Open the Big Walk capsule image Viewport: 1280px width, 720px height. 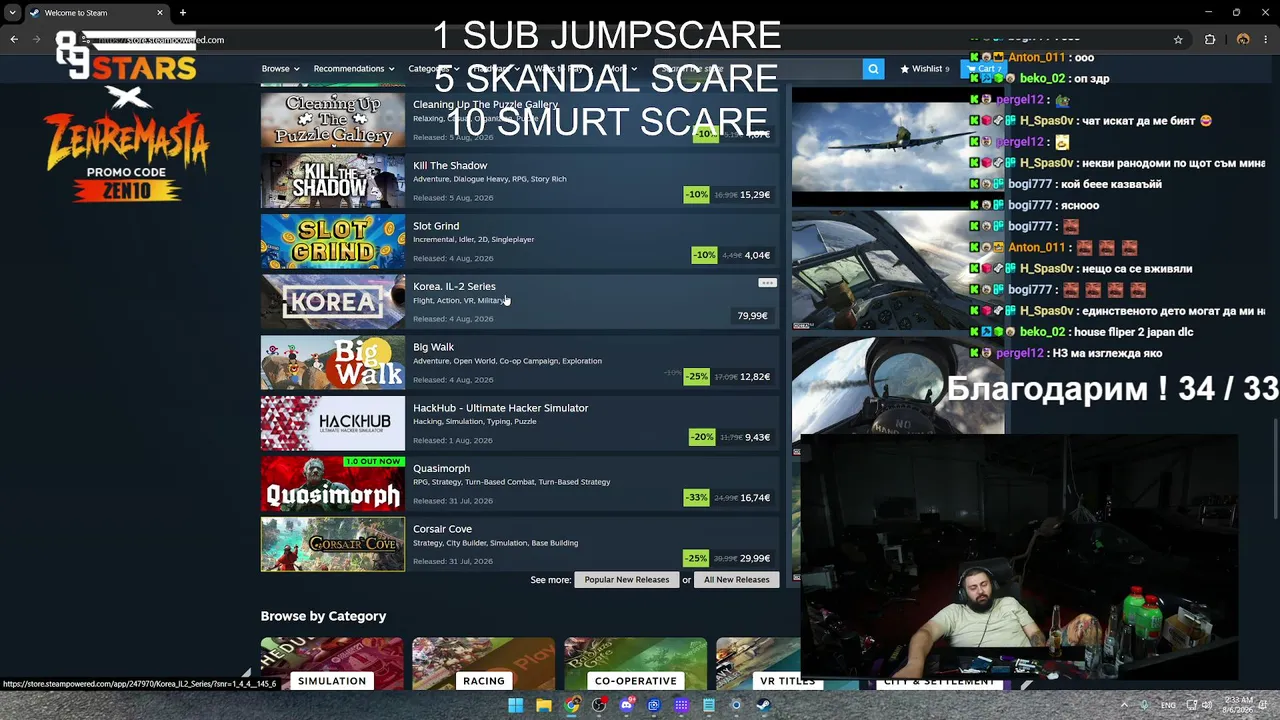click(333, 362)
